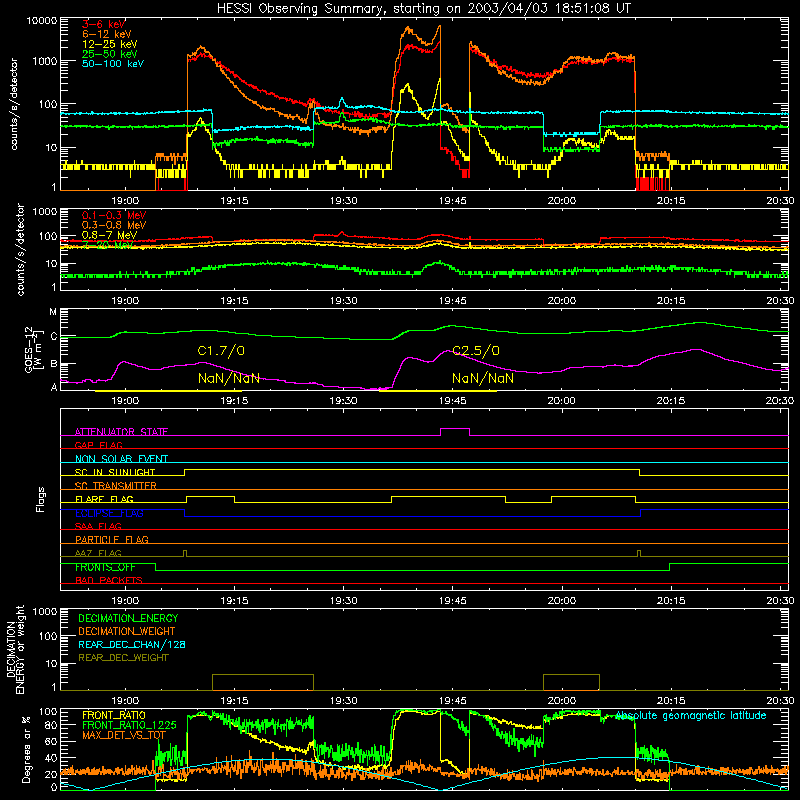Image resolution: width=800 pixels, height=800 pixels.
Task: Select the ATTENUATOR_STATE flag label
Action: click(x=121, y=432)
